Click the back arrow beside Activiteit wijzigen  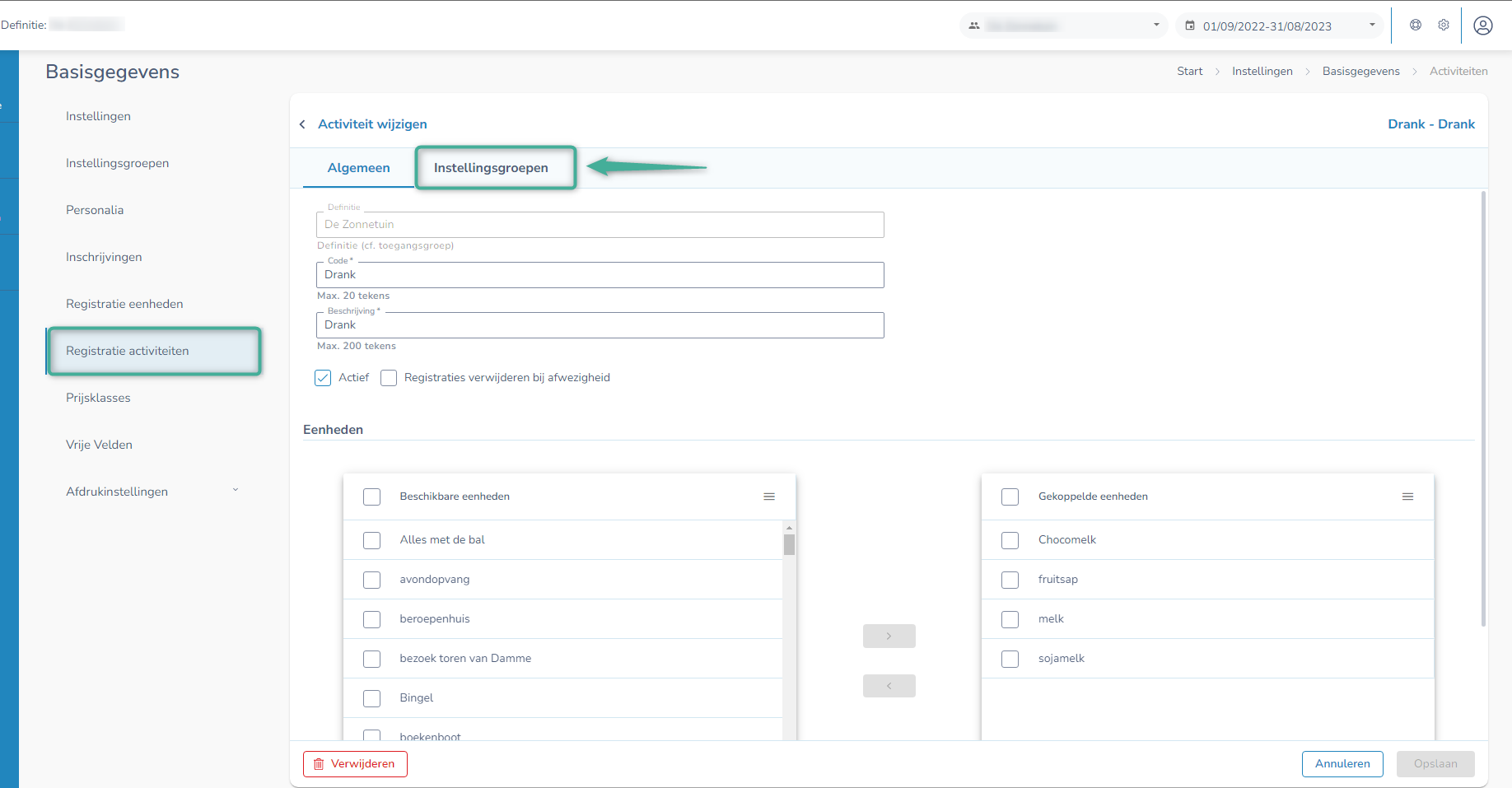tap(302, 124)
